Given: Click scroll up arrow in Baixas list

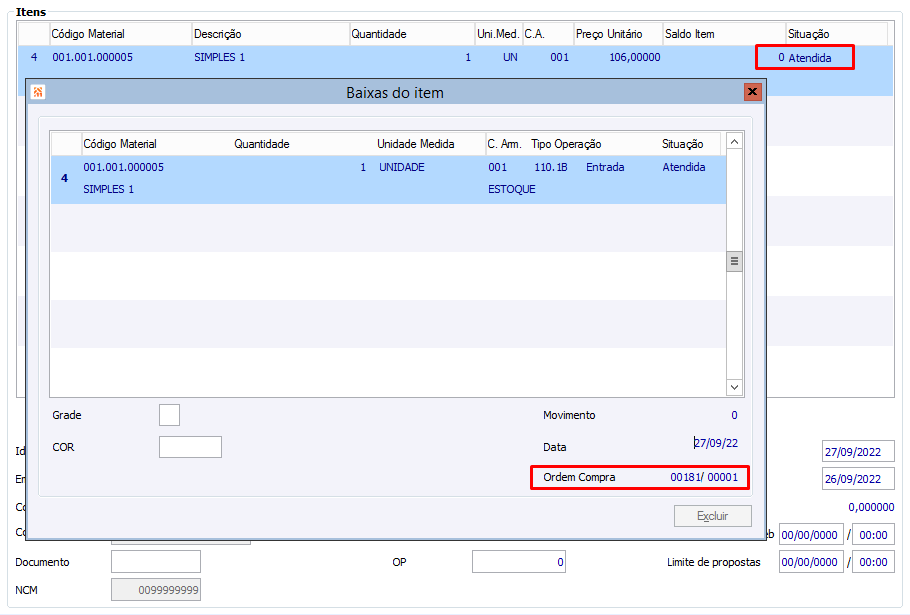Looking at the screenshot, I should [x=734, y=142].
